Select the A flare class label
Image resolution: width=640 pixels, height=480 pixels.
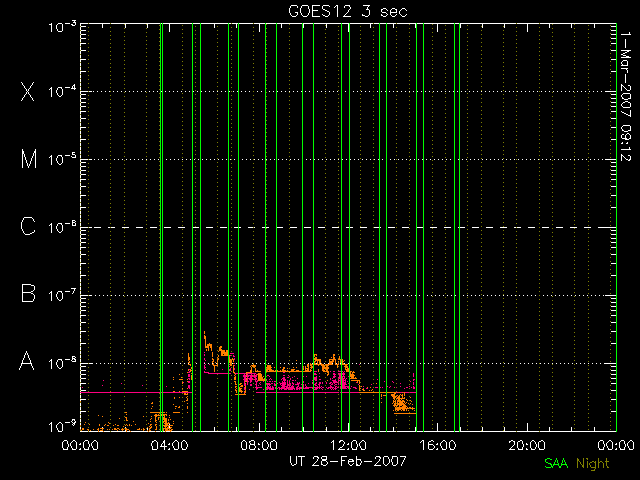[27, 361]
